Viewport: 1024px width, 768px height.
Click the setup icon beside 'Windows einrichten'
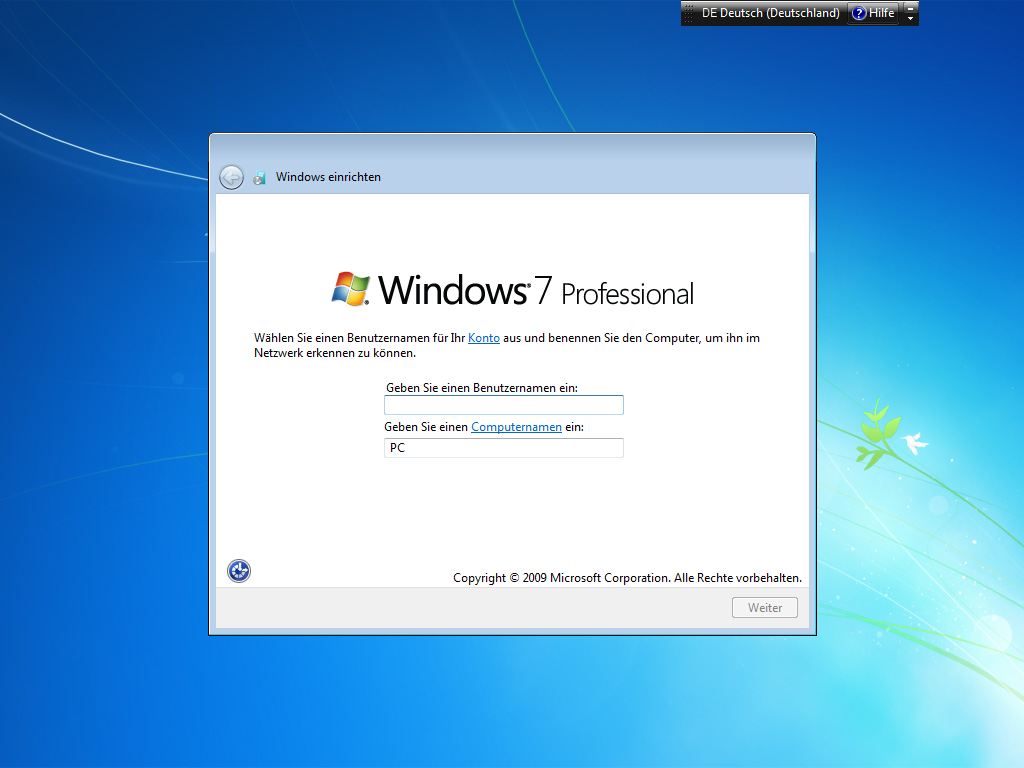(260, 178)
